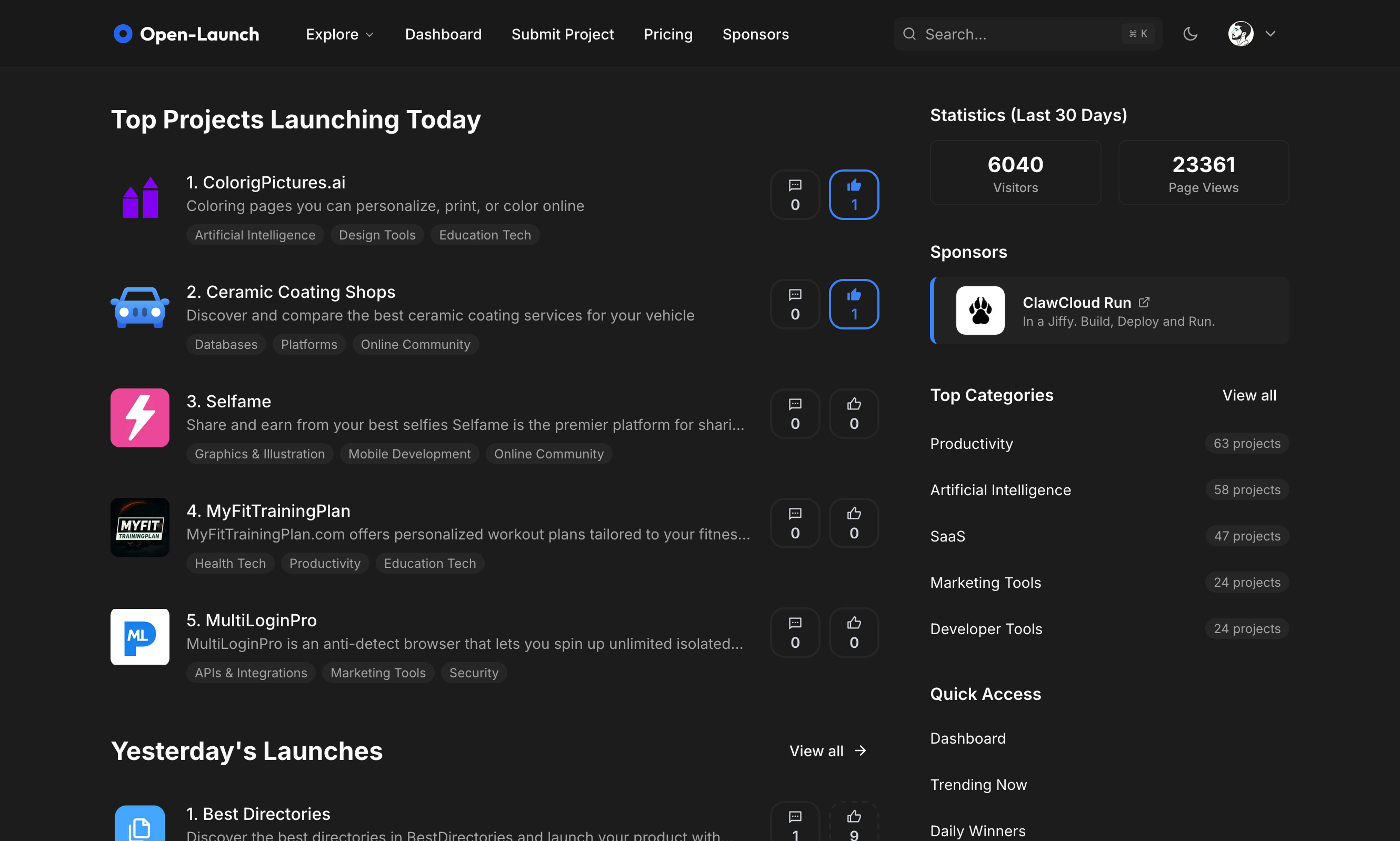Click MultiLoginPro ML logo
The width and height of the screenshot is (1400, 841).
tap(140, 636)
